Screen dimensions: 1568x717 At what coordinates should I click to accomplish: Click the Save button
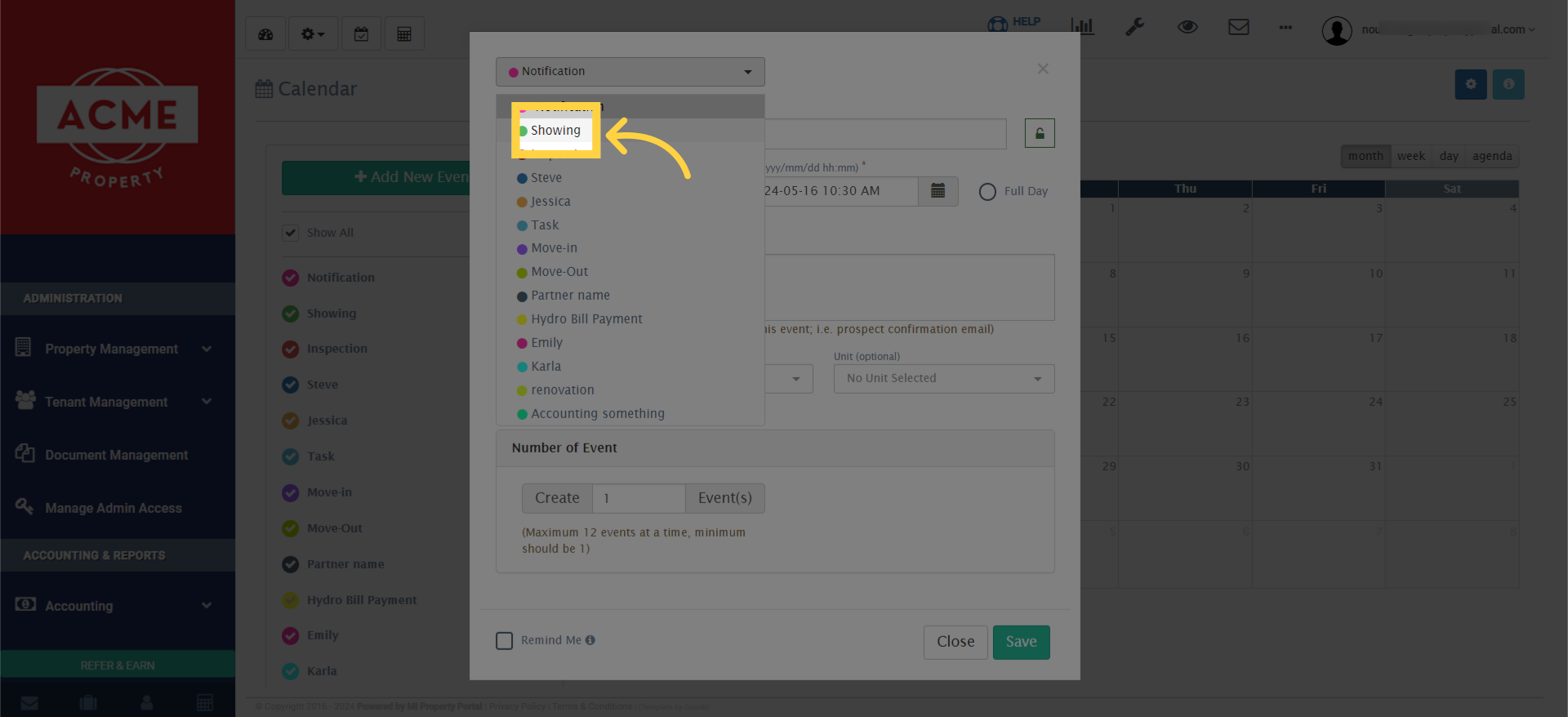[x=1021, y=642]
